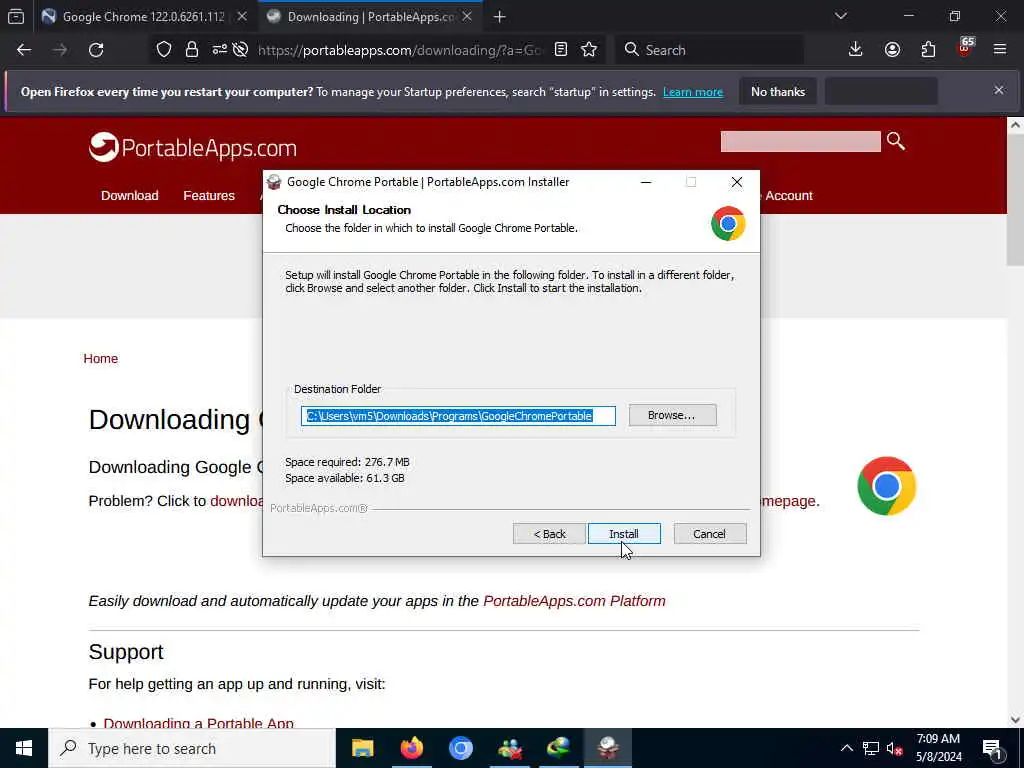Click the site security padlock icon
Viewport: 1024px width, 768px height.
[x=191, y=50]
